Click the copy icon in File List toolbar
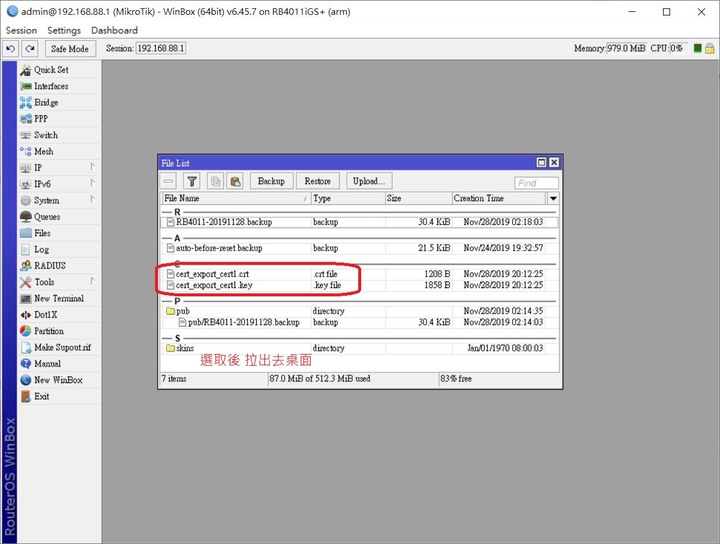Image resolution: width=720 pixels, height=544 pixels. pyautogui.click(x=215, y=181)
